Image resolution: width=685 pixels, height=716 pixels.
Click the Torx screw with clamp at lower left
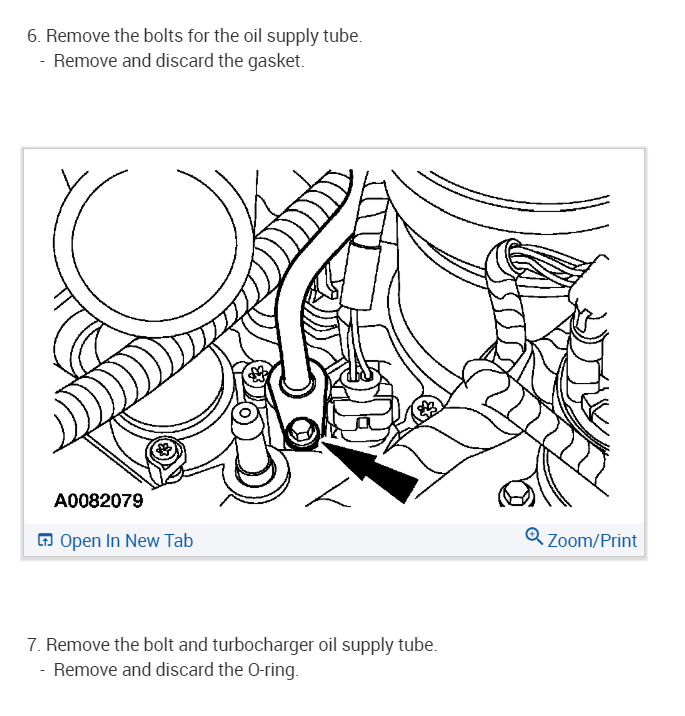(164, 458)
